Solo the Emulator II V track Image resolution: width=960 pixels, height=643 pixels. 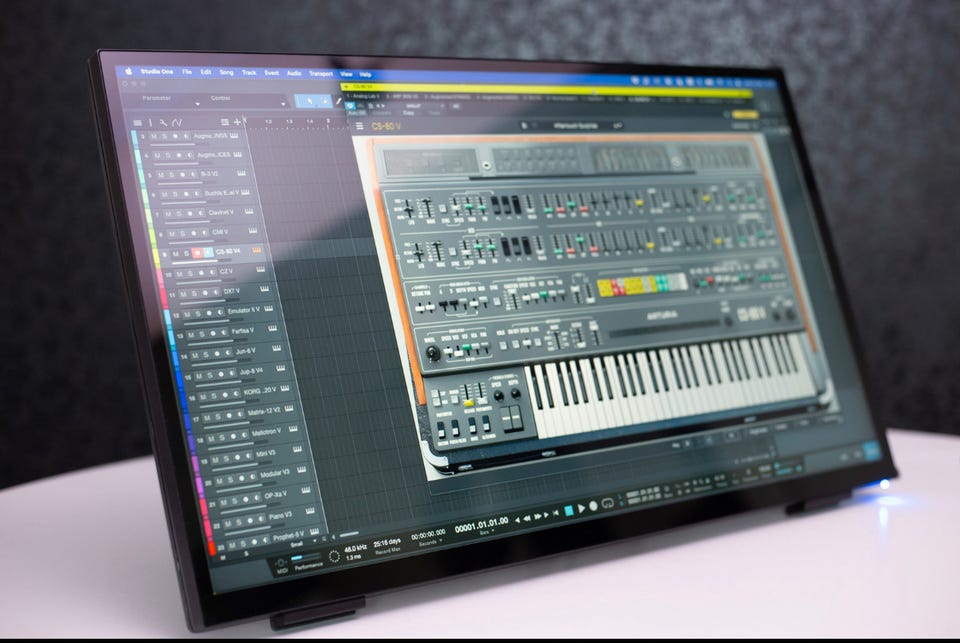click(199, 314)
